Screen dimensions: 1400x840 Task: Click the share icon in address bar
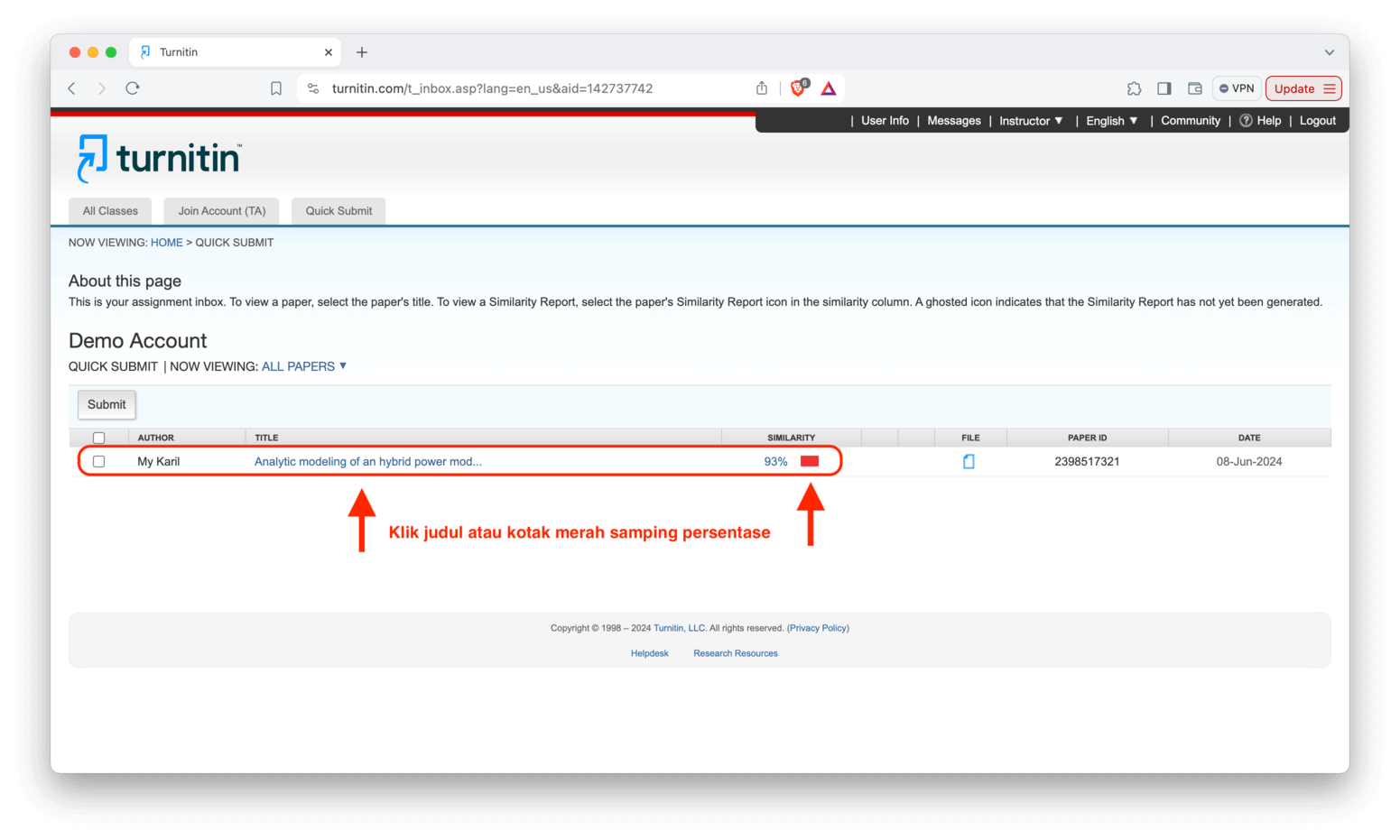pos(761,88)
